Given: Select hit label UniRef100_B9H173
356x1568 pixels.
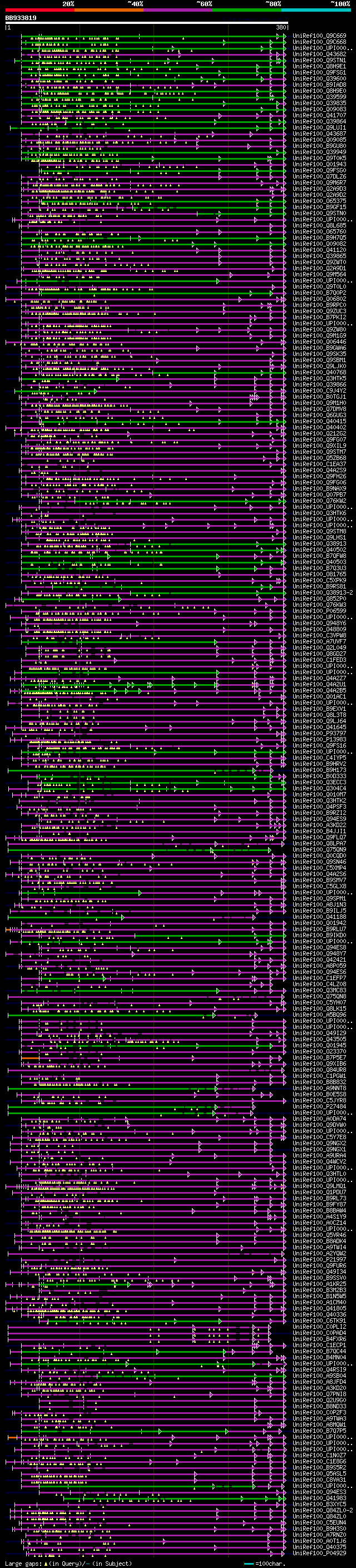Looking at the screenshot, I should [319, 770].
